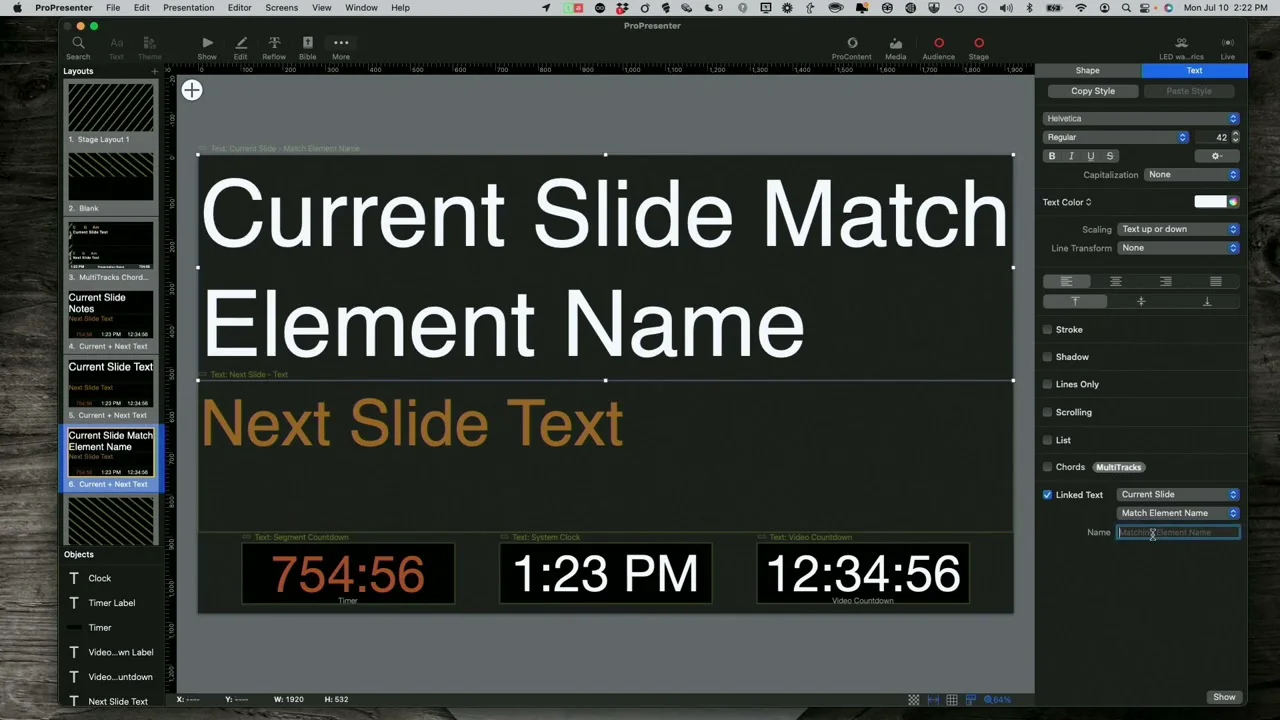Click the add-element plus icon on canvas
Image resolution: width=1280 pixels, height=720 pixels.
click(192, 91)
